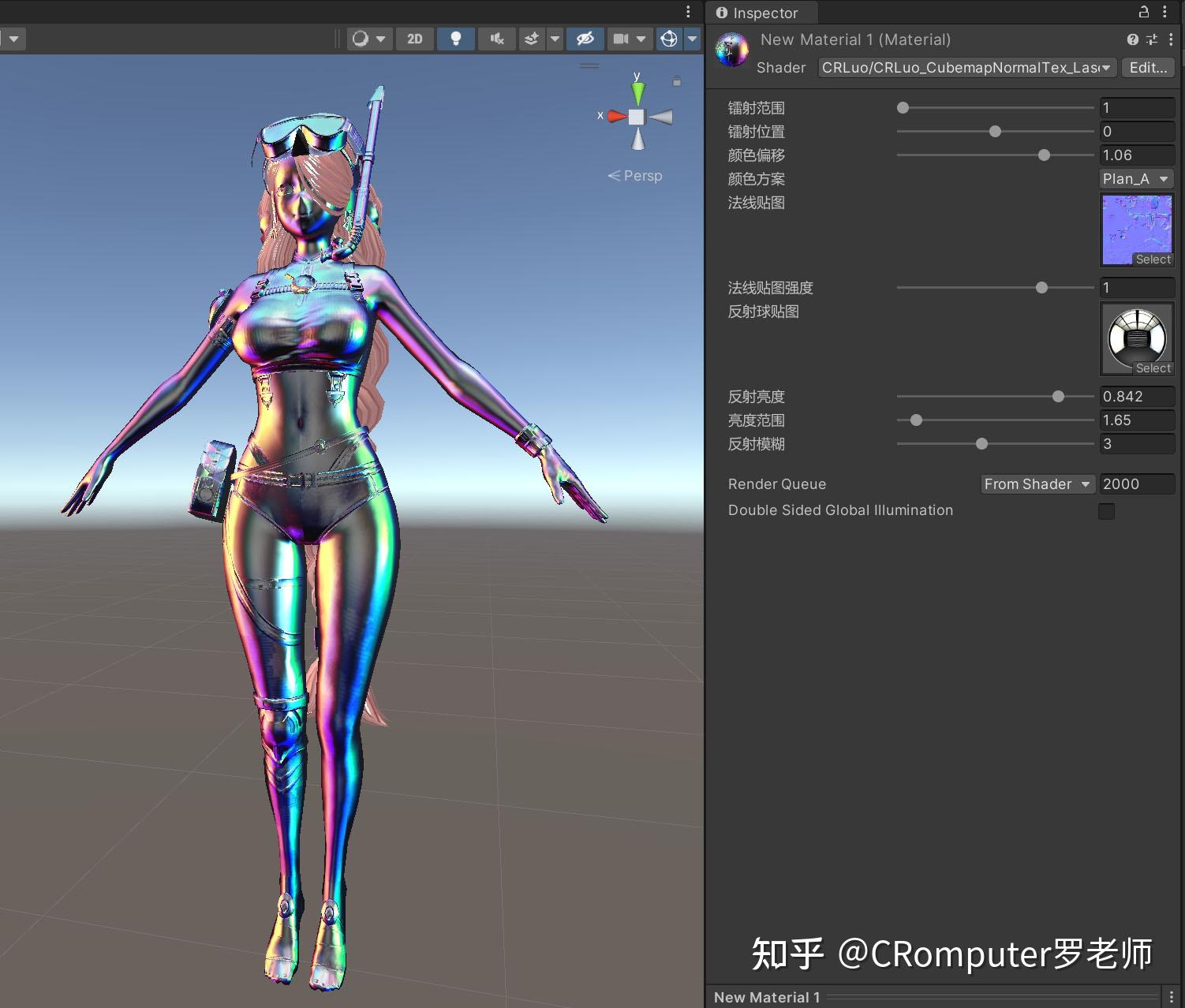
Task: Enable Double Sided Global Illumination
Action: 1106,511
